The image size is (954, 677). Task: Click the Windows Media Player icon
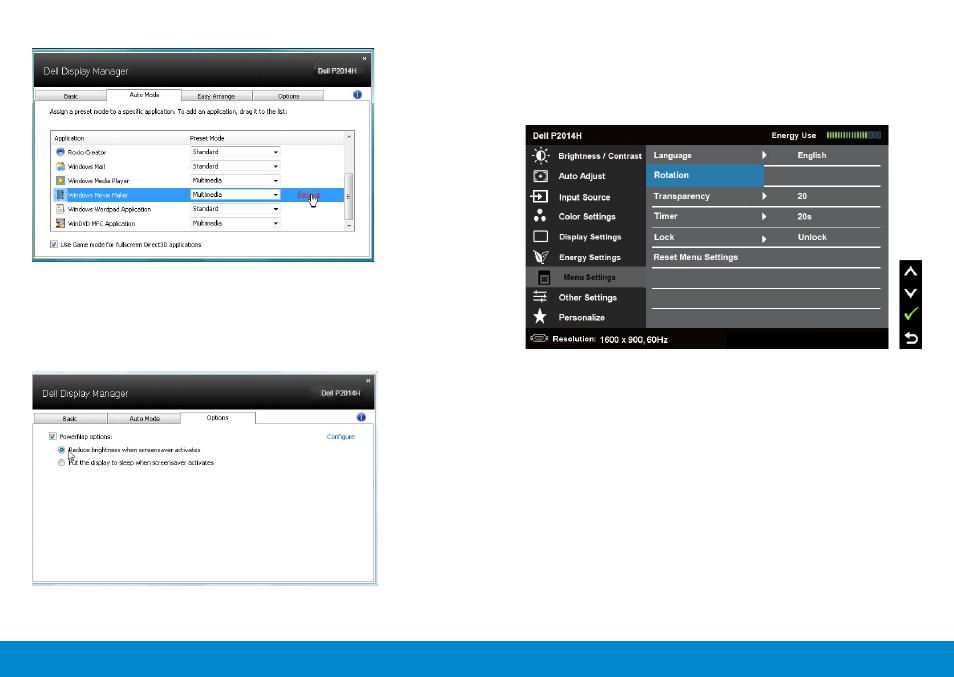60,181
